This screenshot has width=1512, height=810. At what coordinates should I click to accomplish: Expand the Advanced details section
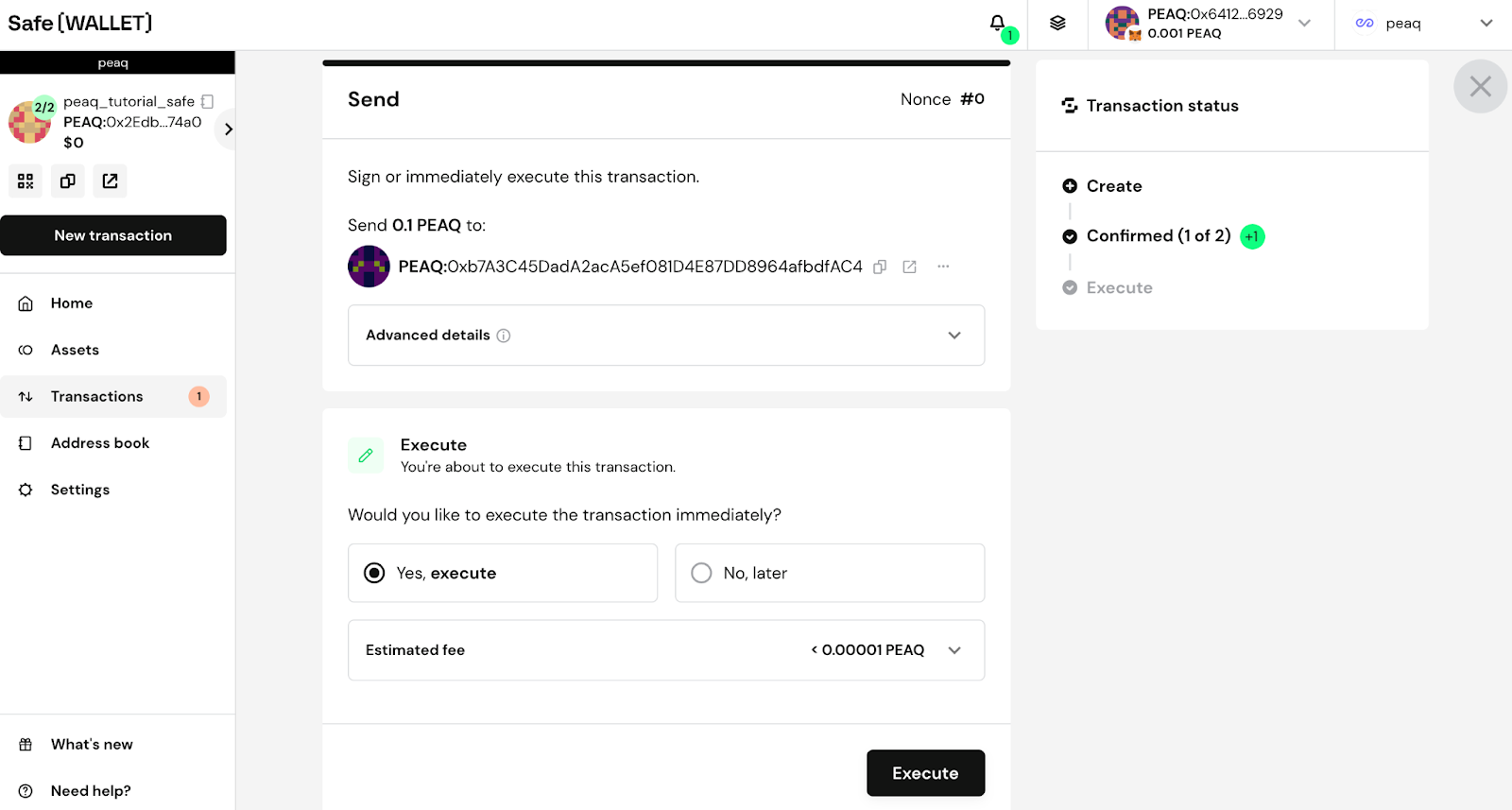point(954,336)
